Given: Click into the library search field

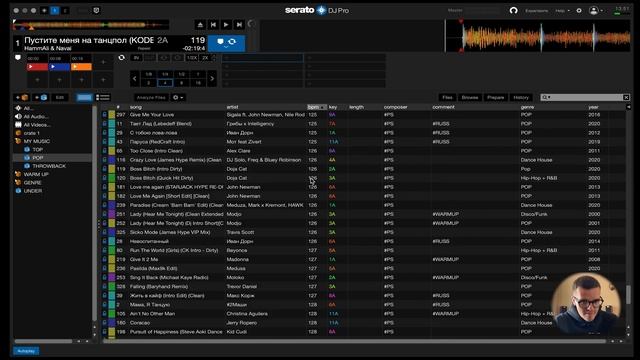Looking at the screenshot, I should (586, 97).
